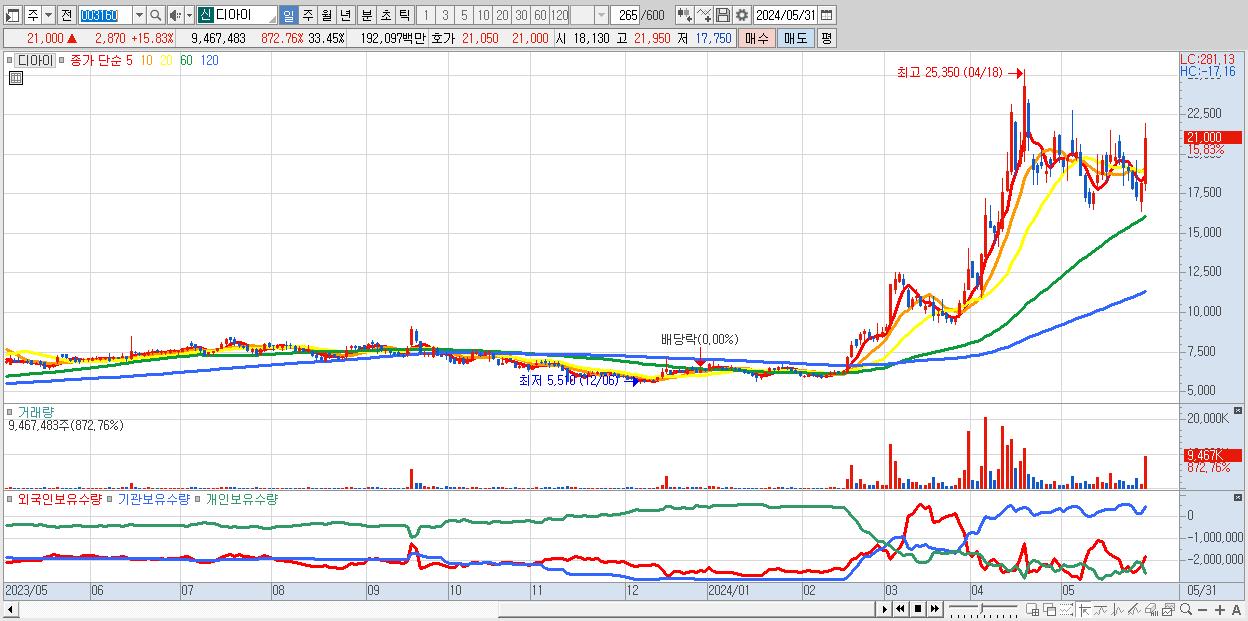The image size is (1248, 621).
Task: Adjust the chart zoom slider handle
Action: coord(982,607)
